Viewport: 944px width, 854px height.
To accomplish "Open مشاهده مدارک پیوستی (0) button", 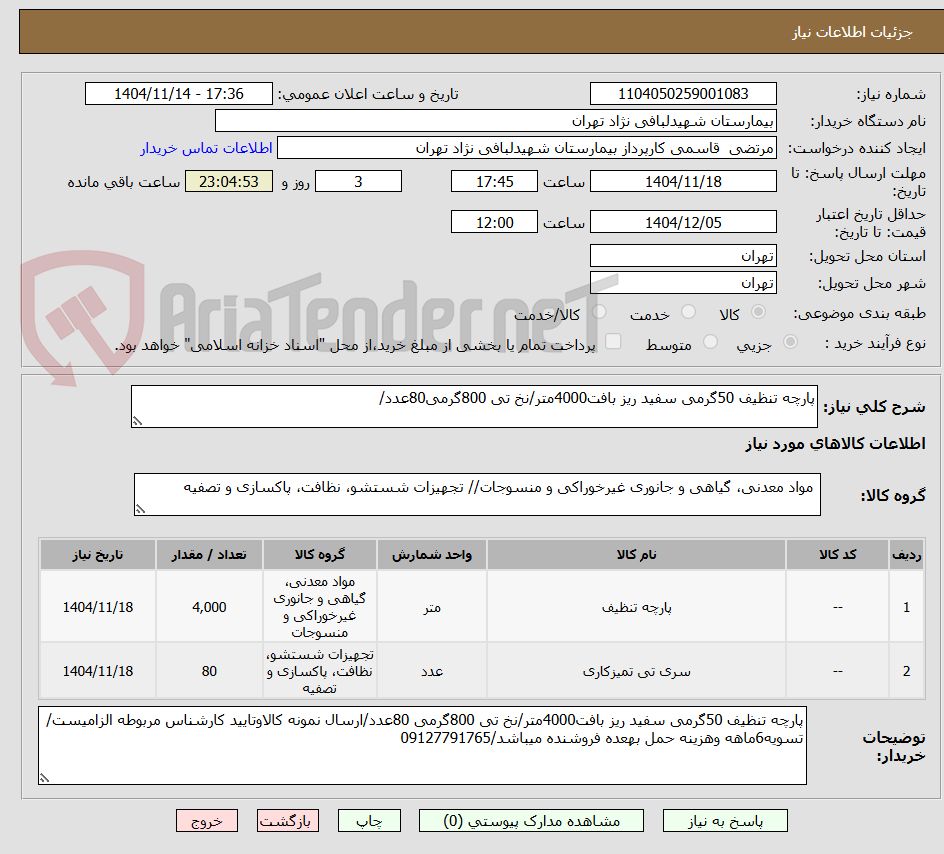I will (x=531, y=821).
